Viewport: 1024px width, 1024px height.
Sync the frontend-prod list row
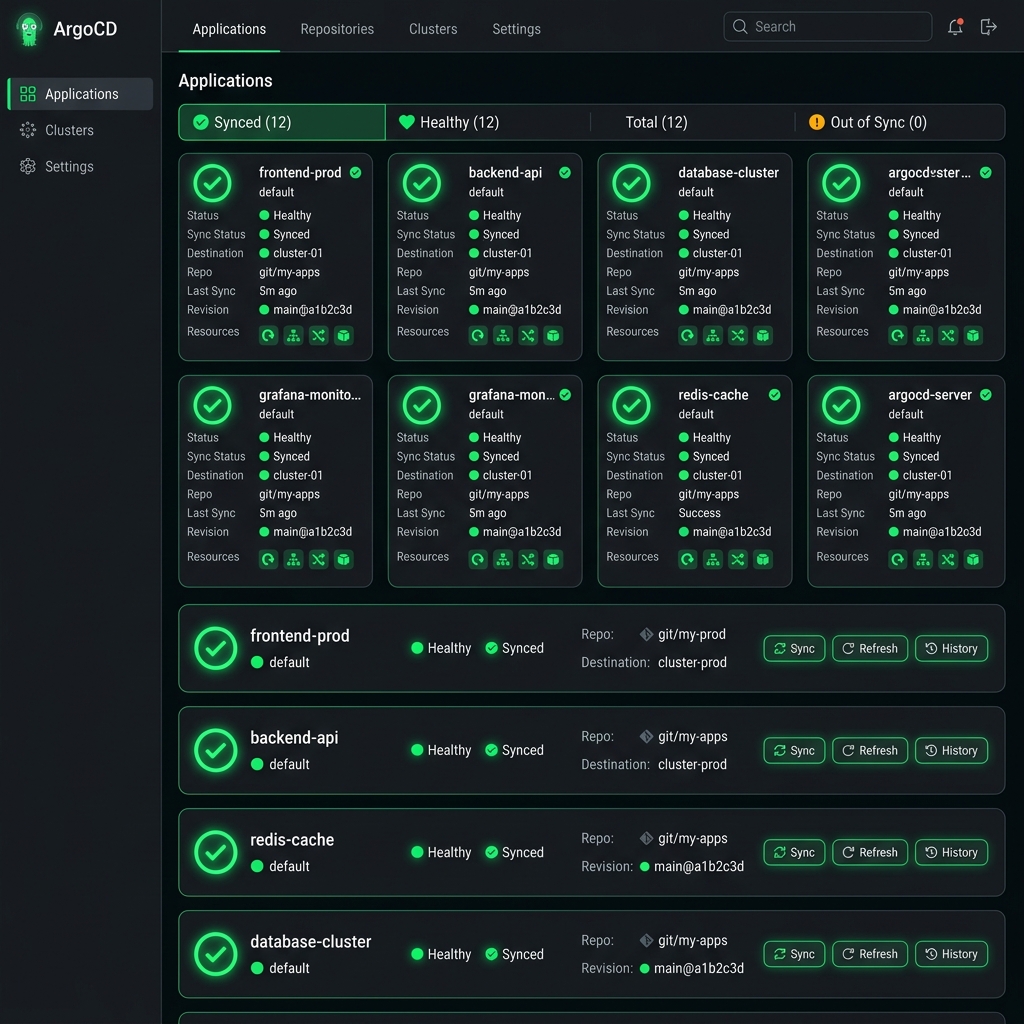point(794,648)
